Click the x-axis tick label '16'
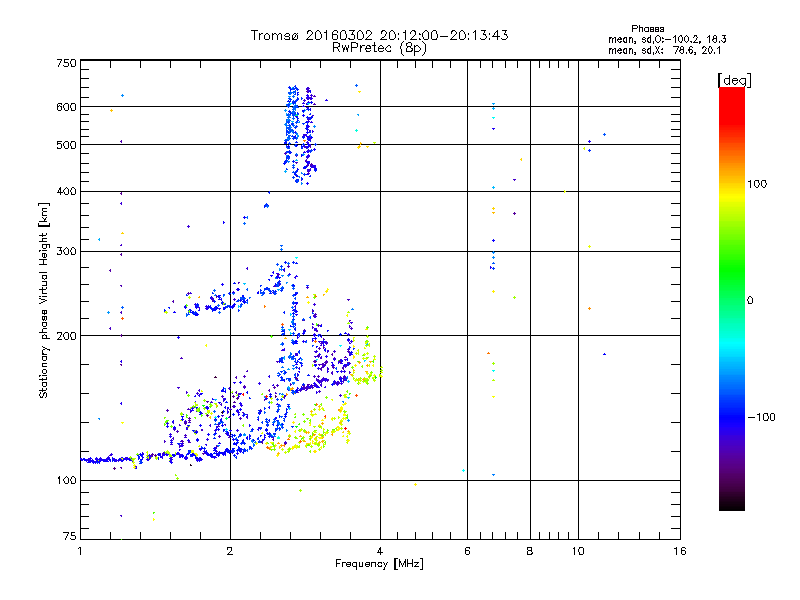This screenshot has width=800, height=600. pos(680,551)
